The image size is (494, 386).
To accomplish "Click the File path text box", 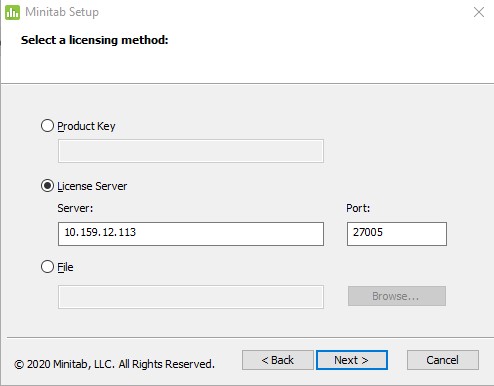I will (191, 297).
